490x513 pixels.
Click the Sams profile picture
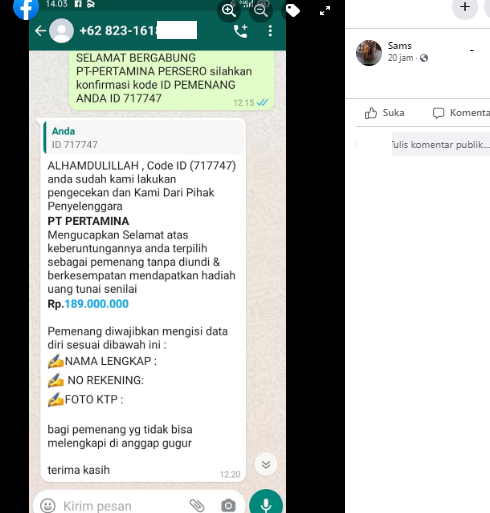coord(369,53)
